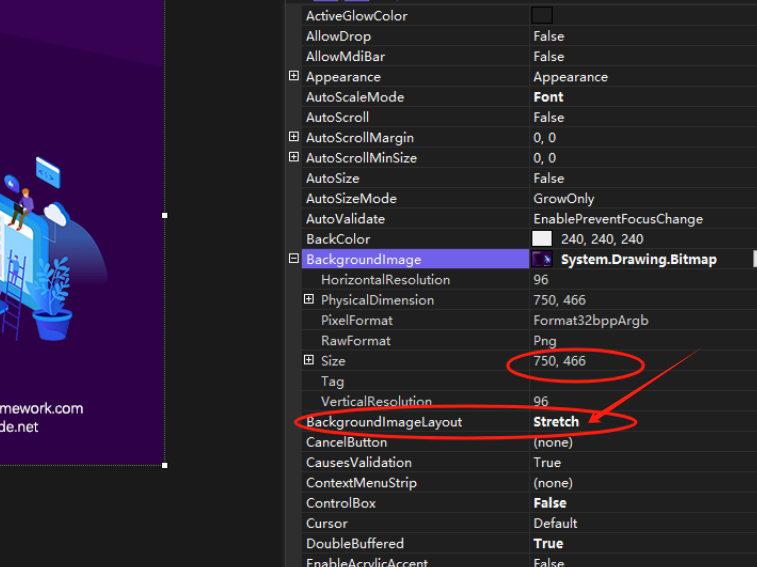This screenshot has width=757, height=567.
Task: Click the AllowMdiBar False value
Action: pos(548,57)
